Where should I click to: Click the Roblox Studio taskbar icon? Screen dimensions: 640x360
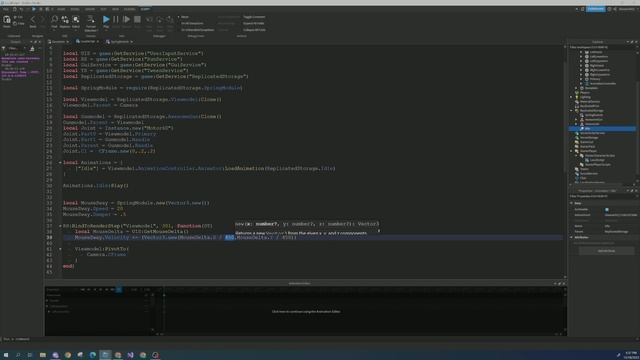(x=105, y=355)
